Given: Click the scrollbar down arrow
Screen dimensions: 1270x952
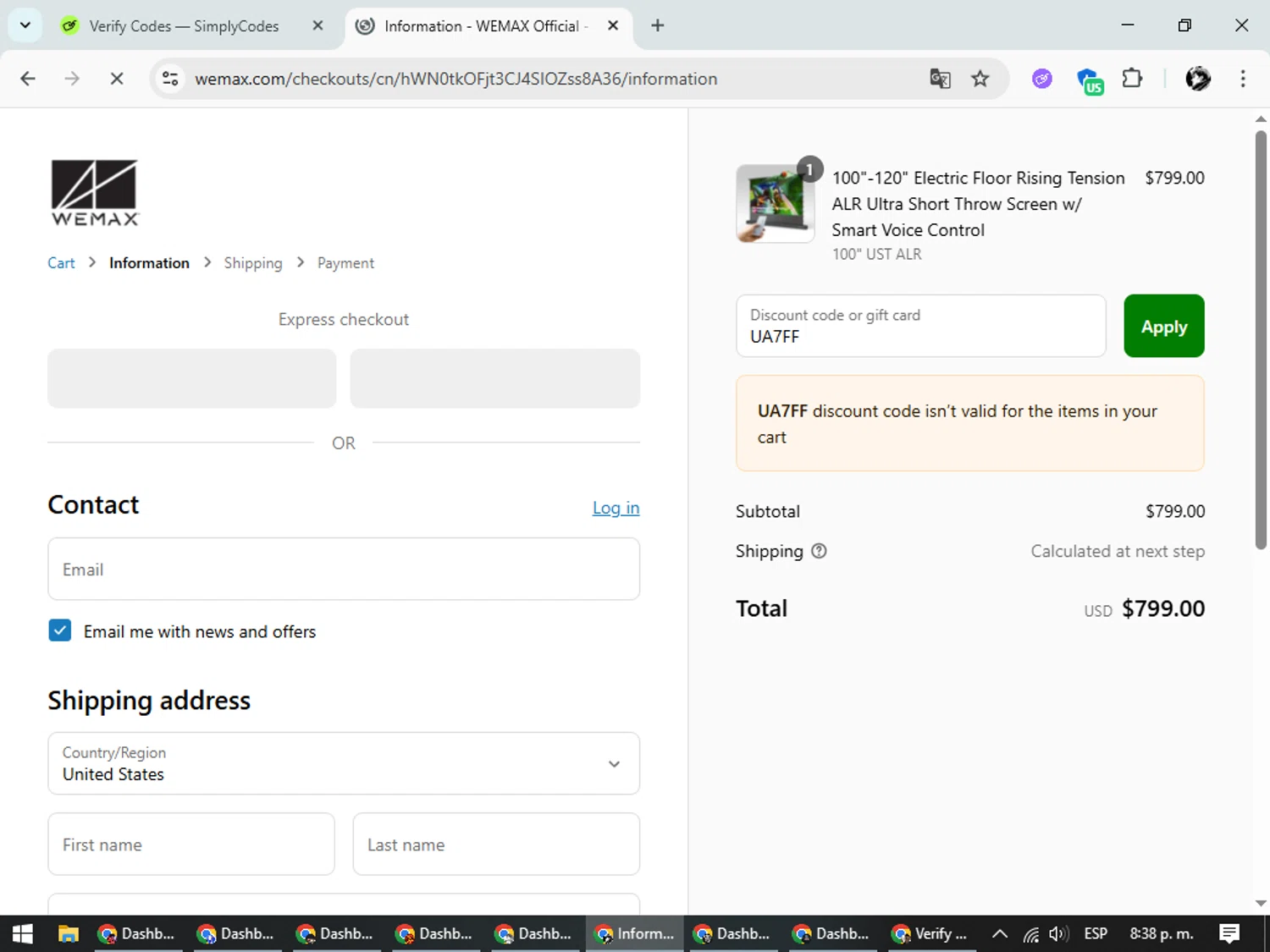Looking at the screenshot, I should [x=1261, y=904].
